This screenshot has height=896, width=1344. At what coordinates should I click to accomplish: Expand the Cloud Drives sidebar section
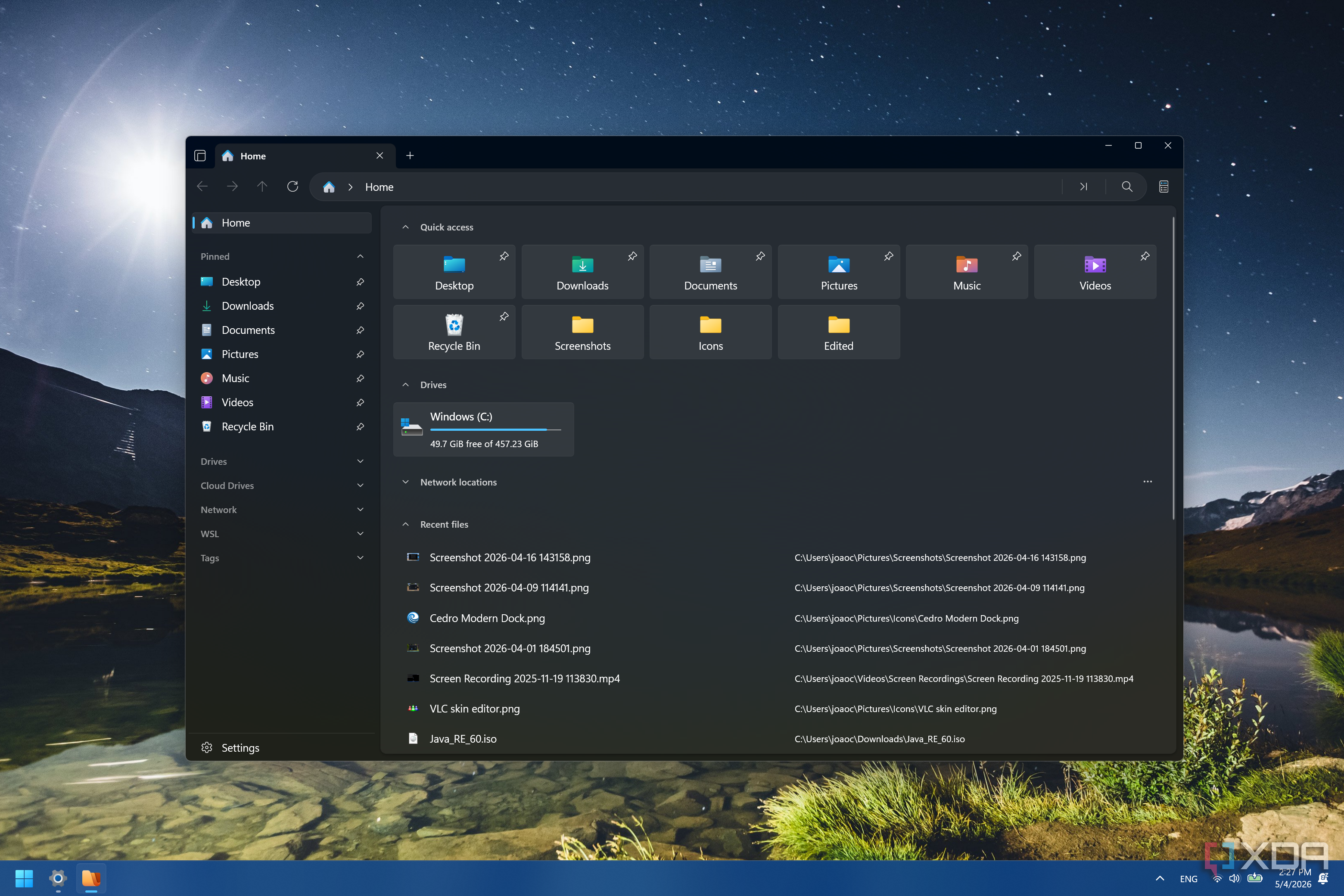pos(361,486)
